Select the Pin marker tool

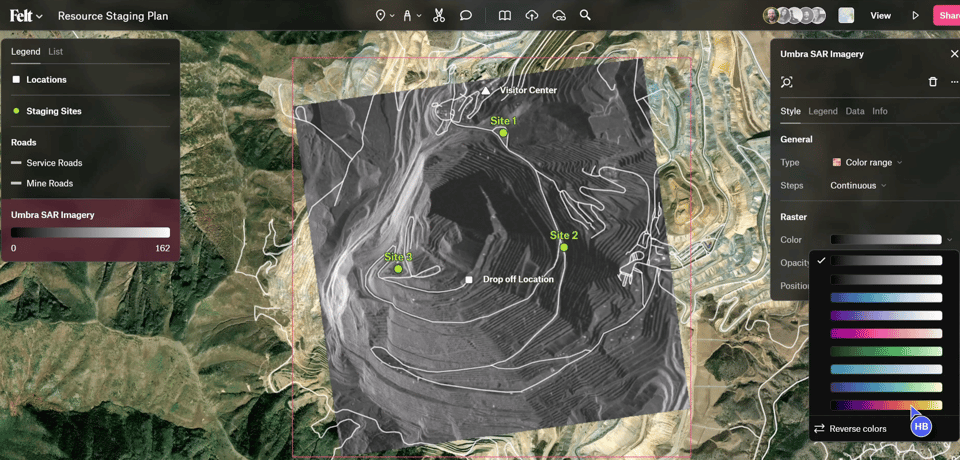coord(380,15)
